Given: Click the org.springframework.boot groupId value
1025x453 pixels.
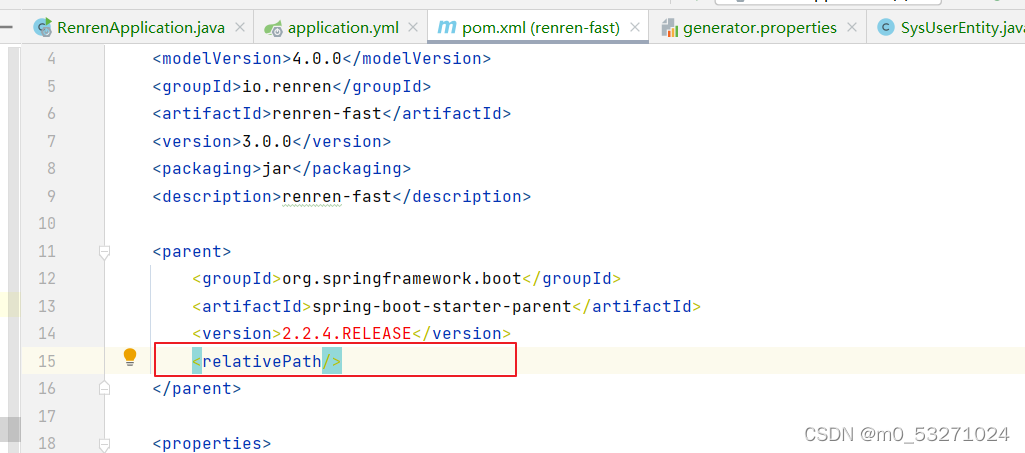Looking at the screenshot, I should point(401,279).
